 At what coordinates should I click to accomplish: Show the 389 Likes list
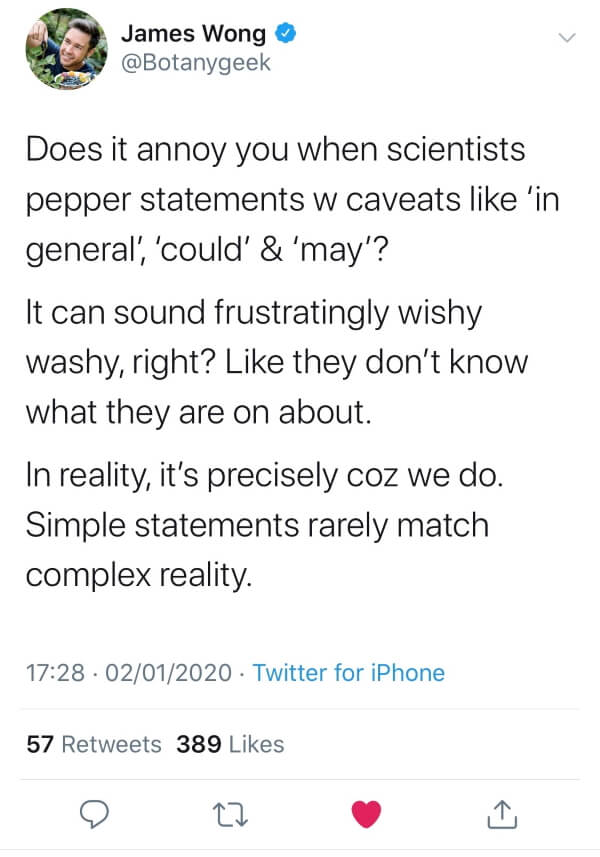coord(230,744)
